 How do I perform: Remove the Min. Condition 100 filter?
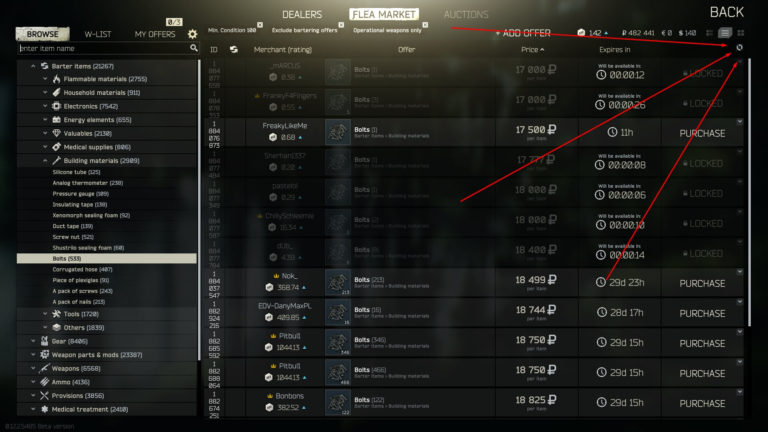click(260, 24)
